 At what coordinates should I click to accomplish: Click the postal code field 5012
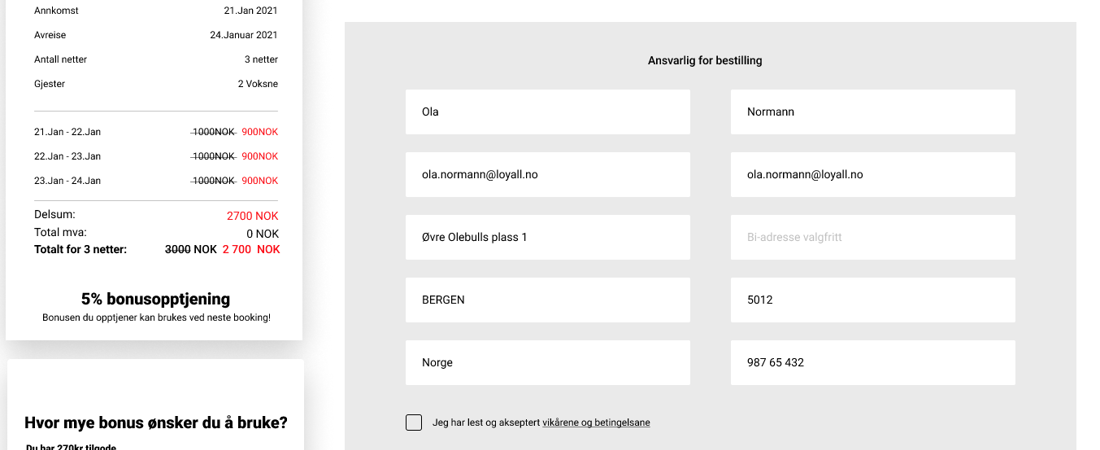pyautogui.click(x=872, y=300)
